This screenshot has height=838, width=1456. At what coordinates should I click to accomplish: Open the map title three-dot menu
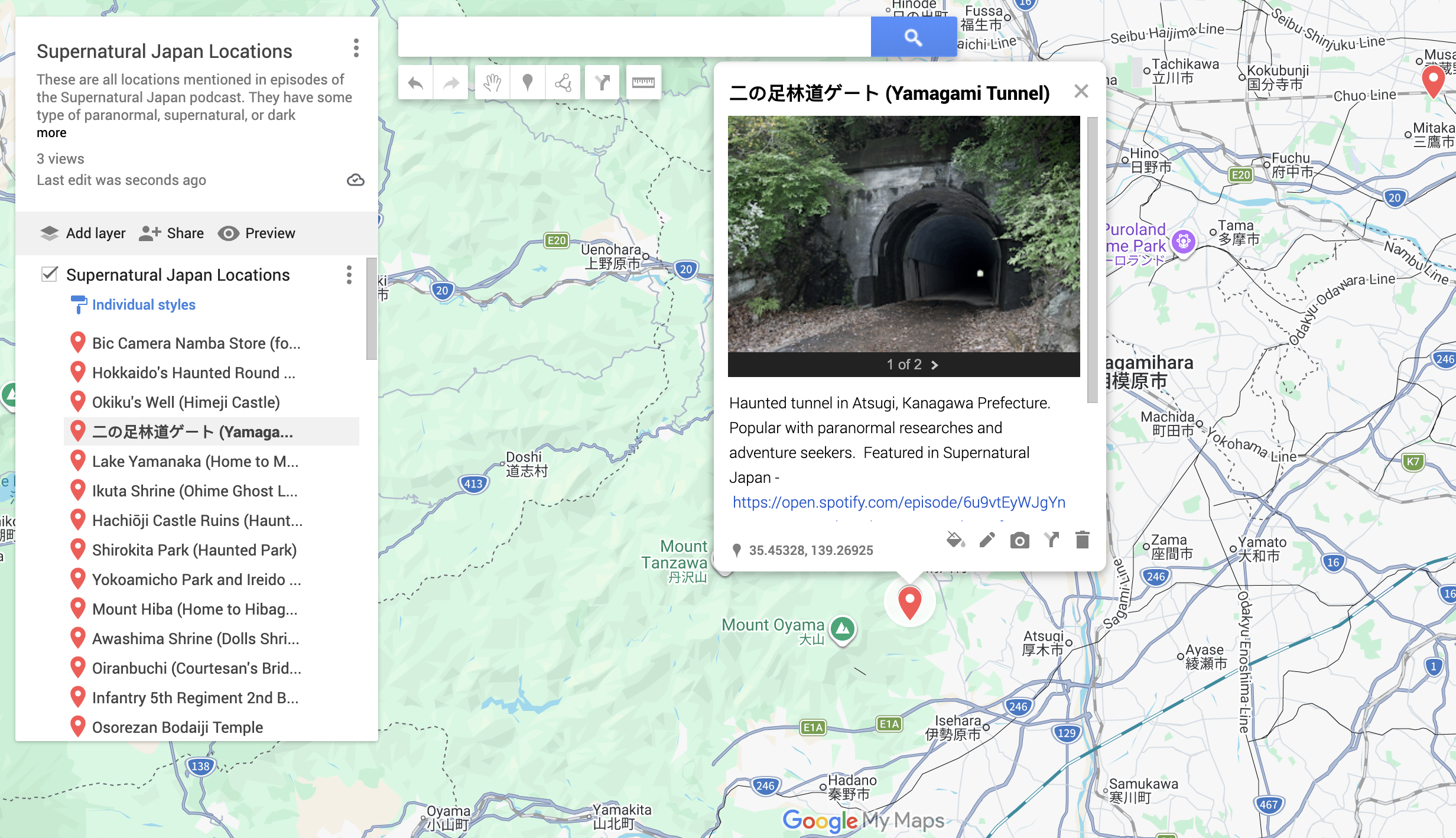click(x=356, y=48)
